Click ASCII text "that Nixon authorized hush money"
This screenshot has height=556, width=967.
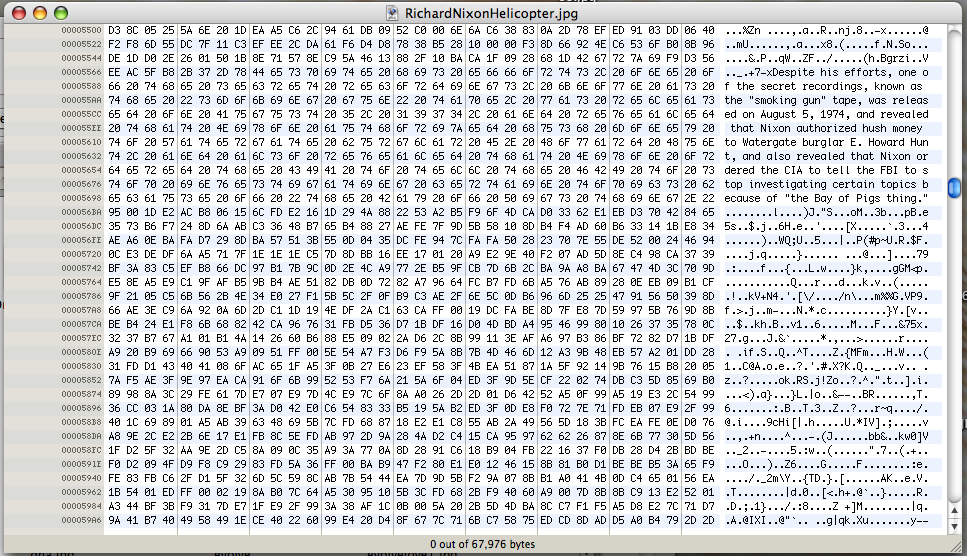point(826,128)
